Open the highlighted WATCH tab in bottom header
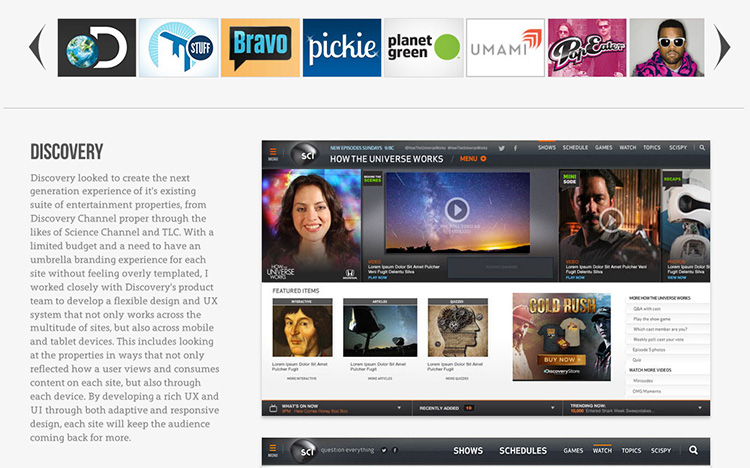 602,450
